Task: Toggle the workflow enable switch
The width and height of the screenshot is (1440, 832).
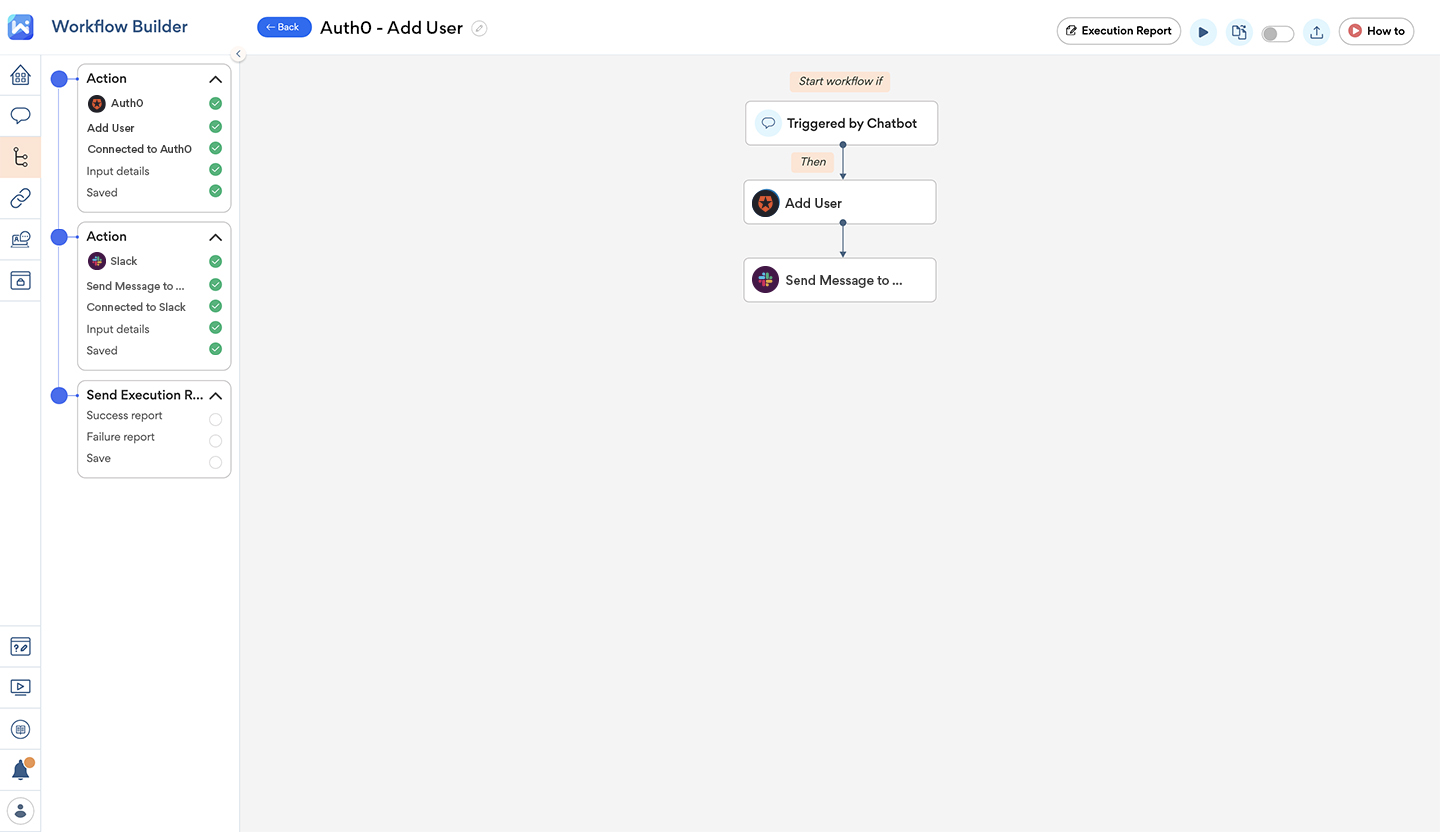Action: tap(1277, 33)
